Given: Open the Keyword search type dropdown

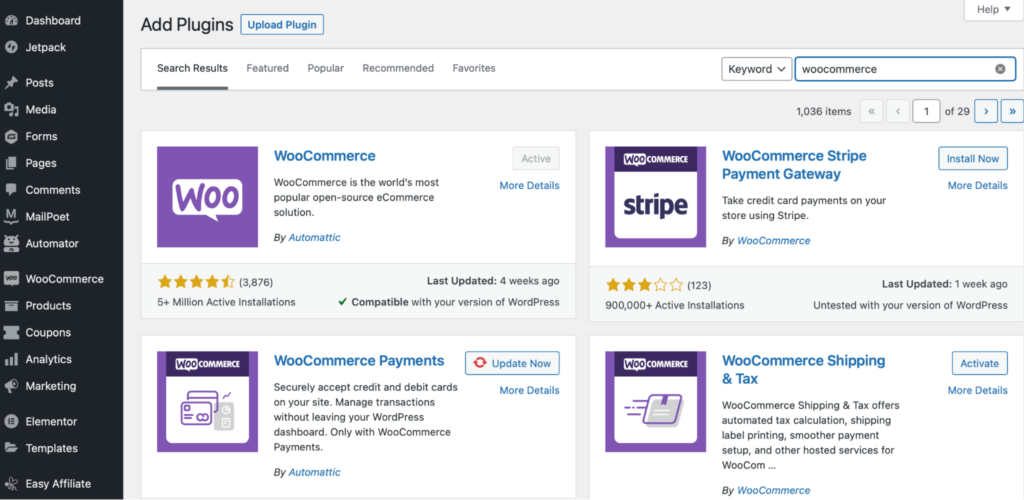Looking at the screenshot, I should pyautogui.click(x=756, y=69).
